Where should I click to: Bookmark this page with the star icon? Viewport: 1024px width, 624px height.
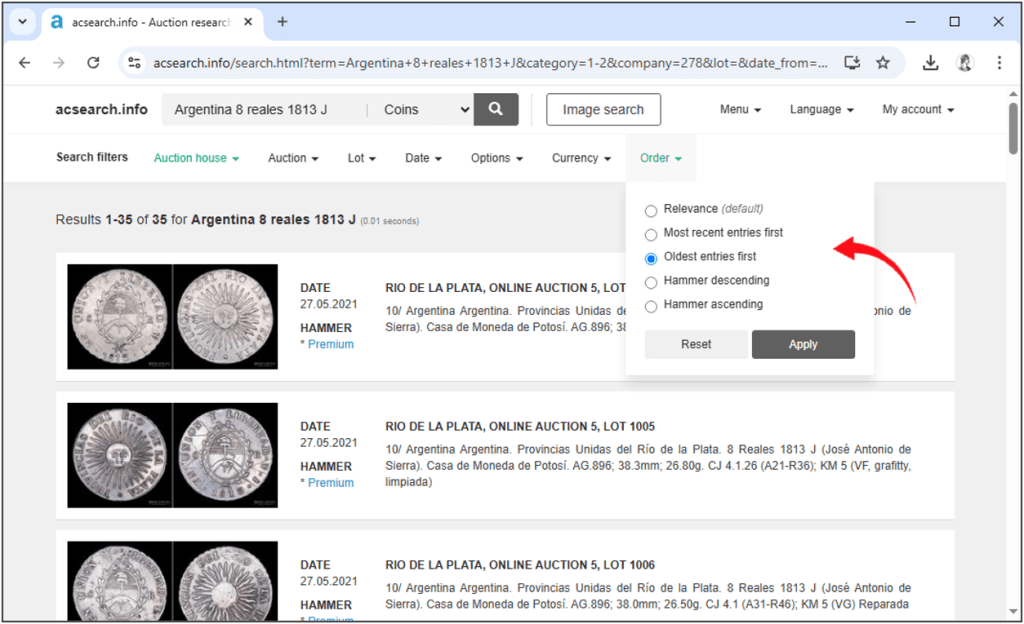(883, 63)
